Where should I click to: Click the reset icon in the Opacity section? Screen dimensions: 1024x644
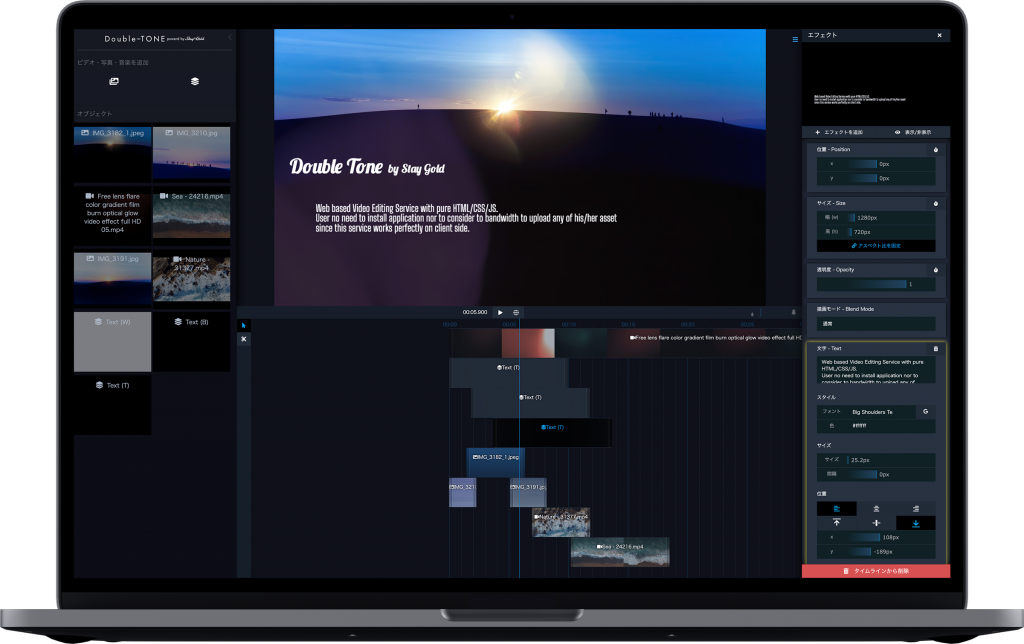coord(935,270)
